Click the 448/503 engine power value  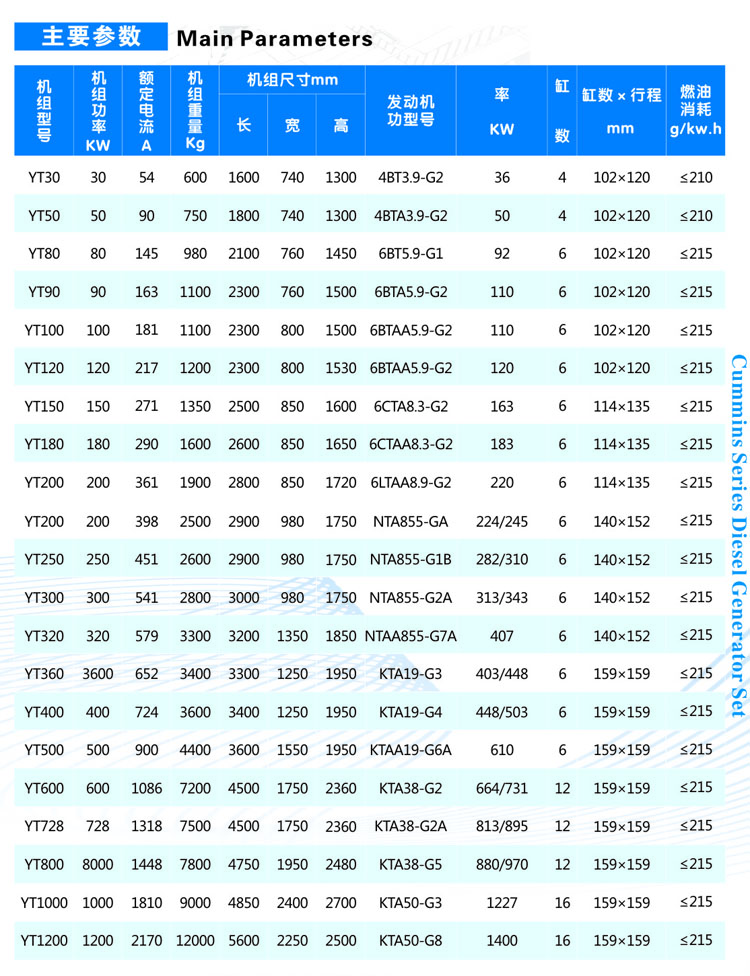click(x=502, y=712)
